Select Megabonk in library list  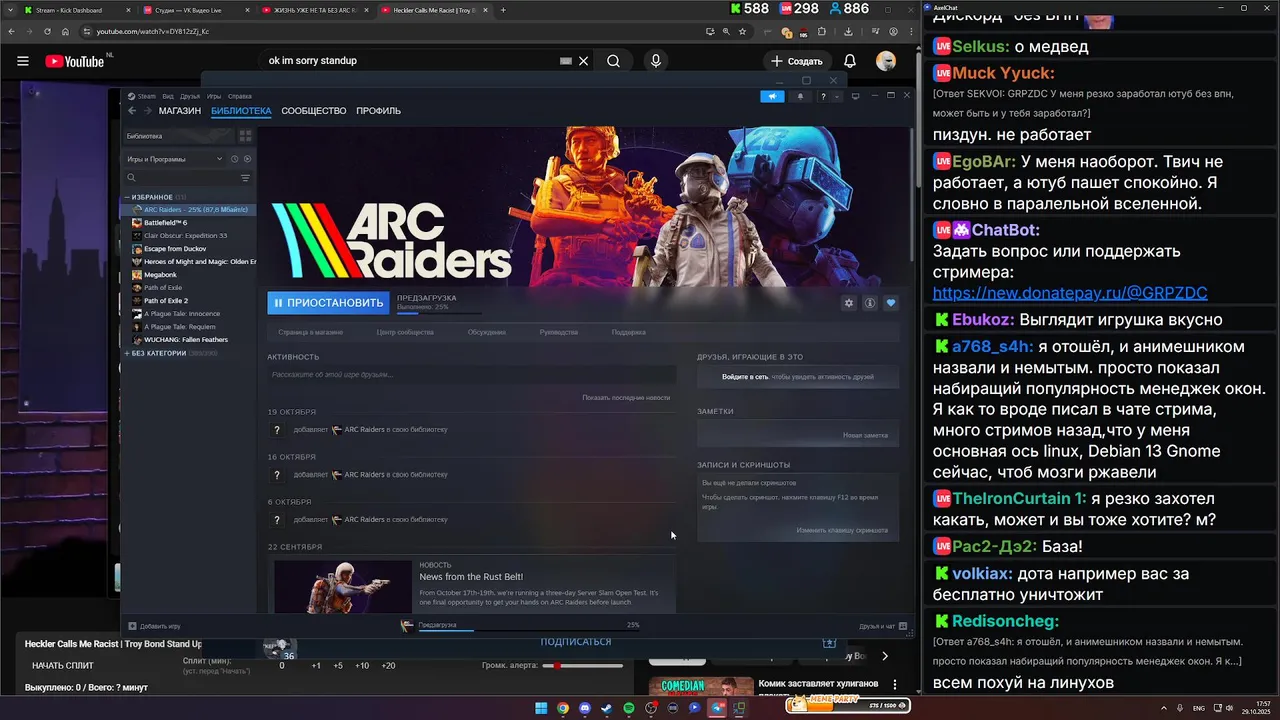pyautogui.click(x=188, y=275)
